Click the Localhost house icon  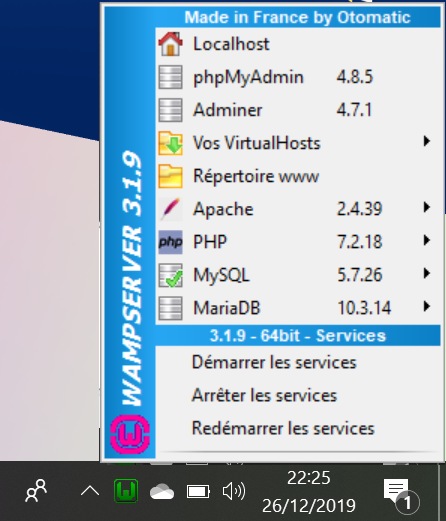(170, 44)
